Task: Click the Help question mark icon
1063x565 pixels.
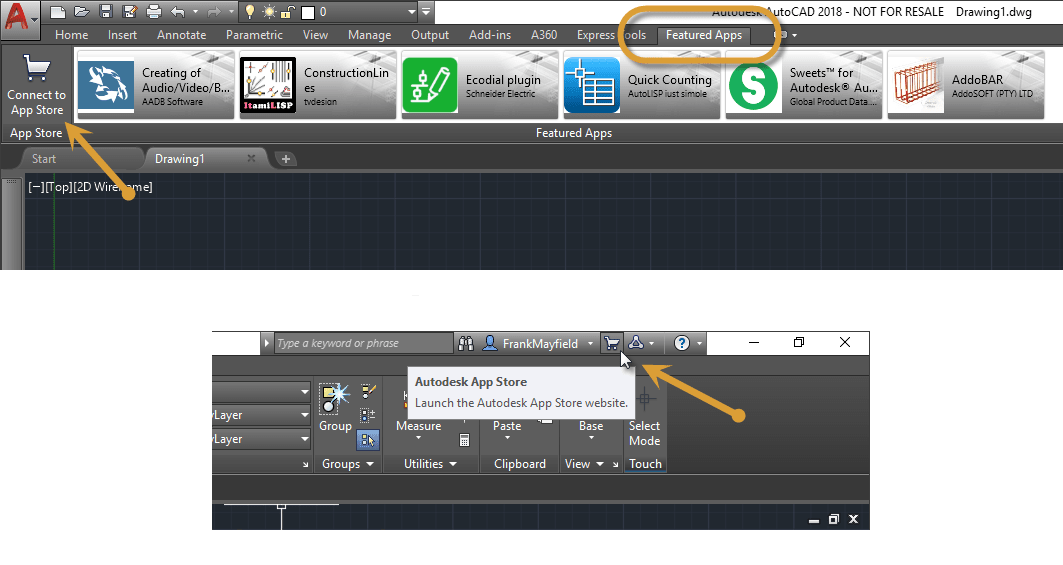Action: click(x=682, y=343)
